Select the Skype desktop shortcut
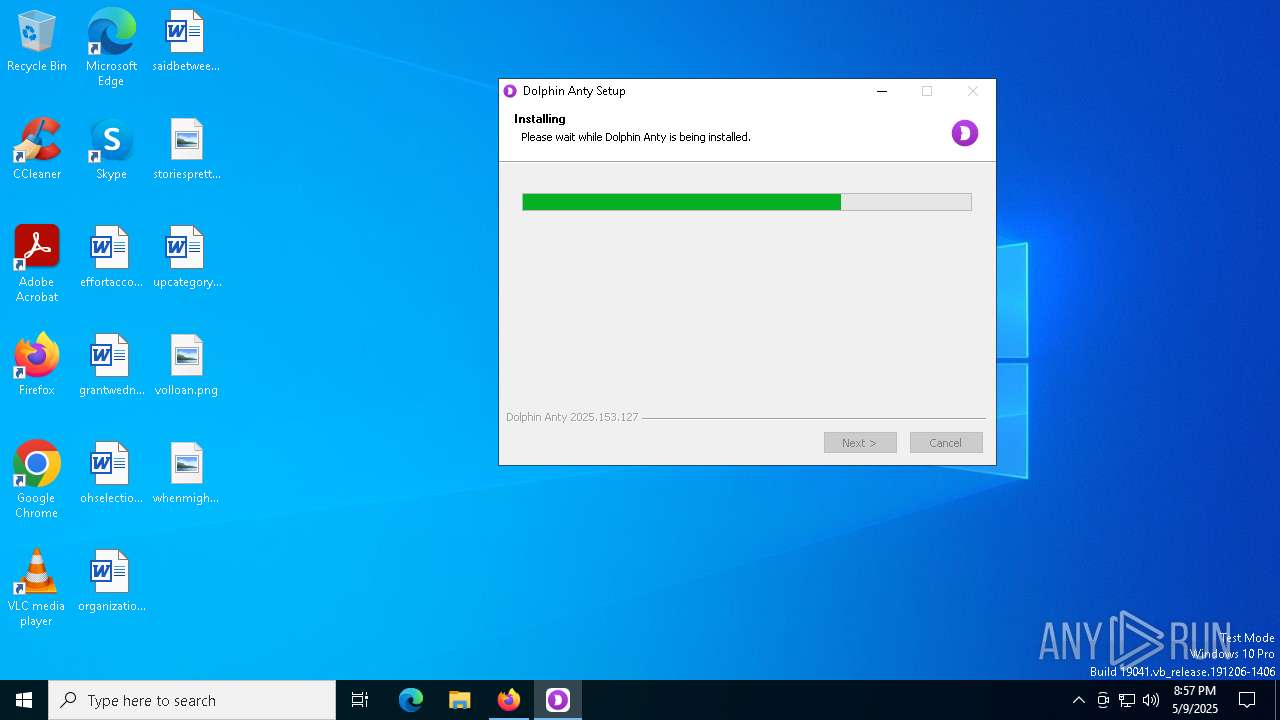Screen dimensions: 1280x720 coord(111,149)
